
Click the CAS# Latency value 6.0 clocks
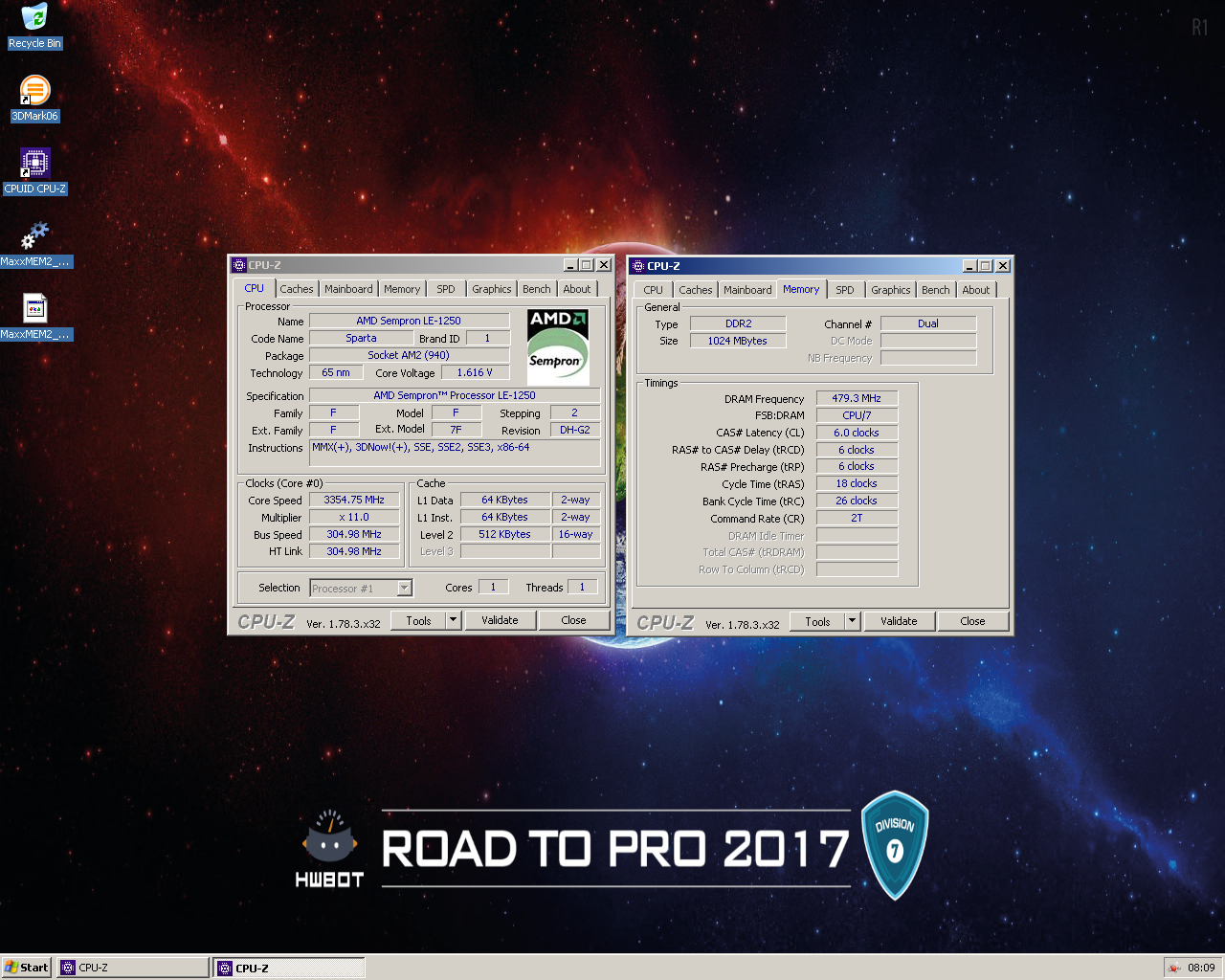(x=857, y=433)
